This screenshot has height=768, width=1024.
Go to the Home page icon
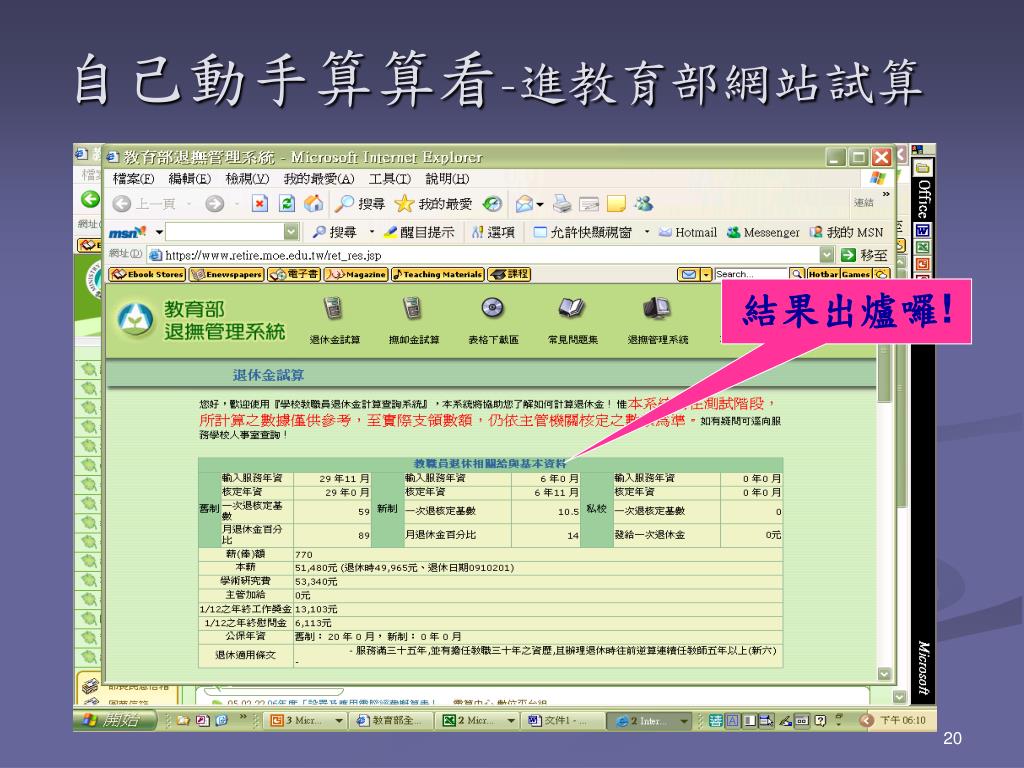coord(313,204)
